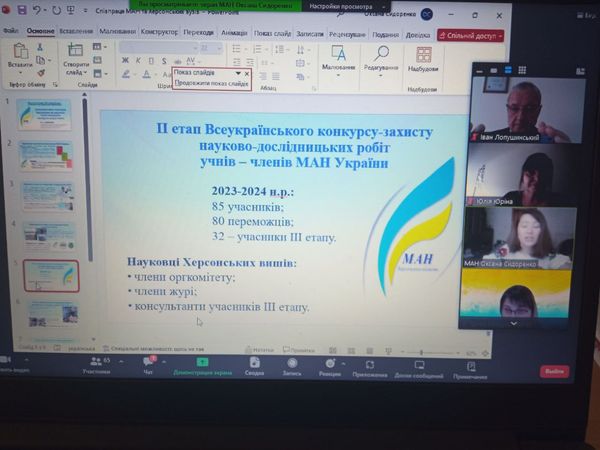Image resolution: width=600 pixels, height=450 pixels.
Task: Open the font size combo box
Action: coord(211,48)
